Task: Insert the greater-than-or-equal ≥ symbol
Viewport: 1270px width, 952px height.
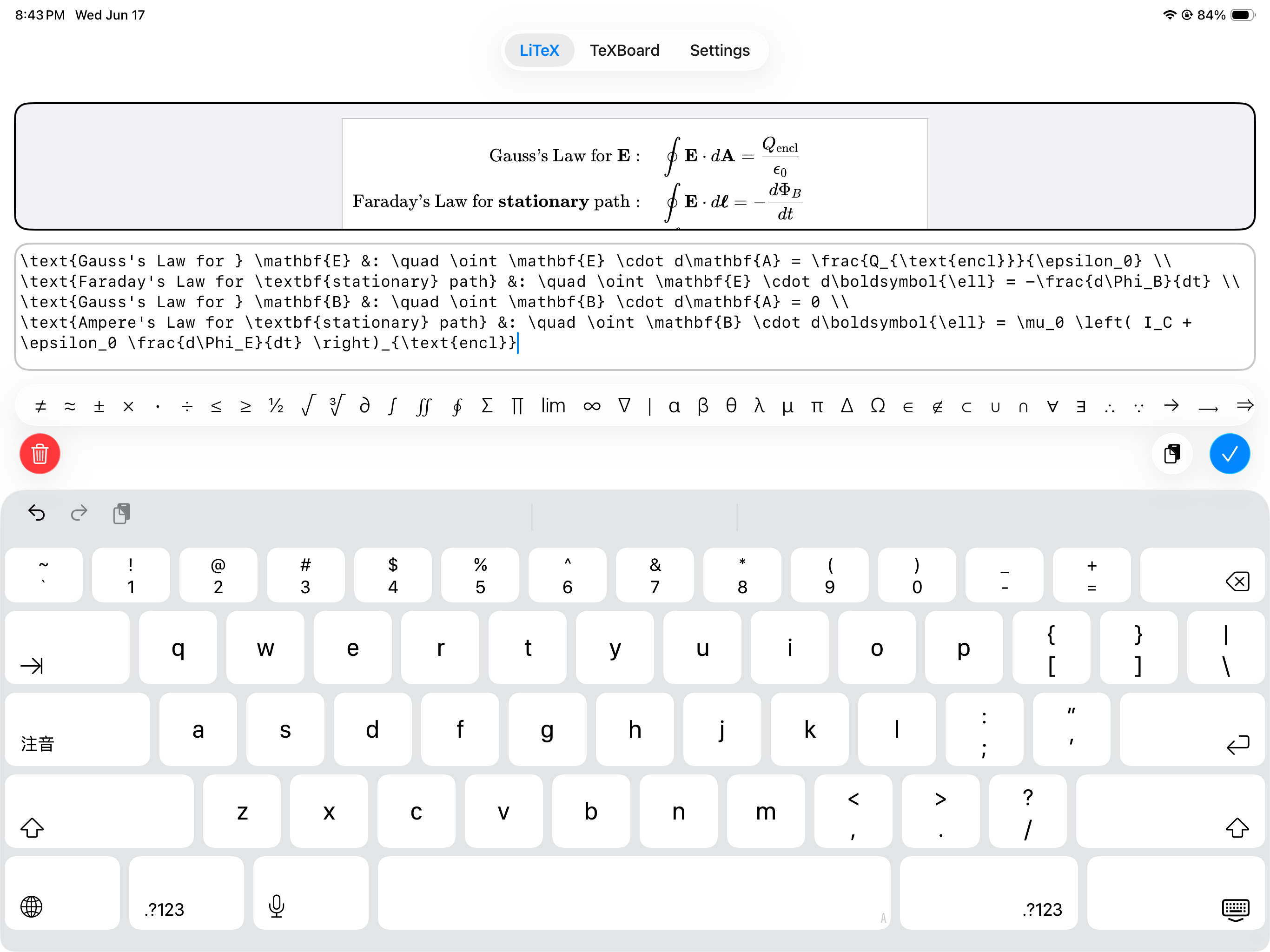Action: tap(245, 407)
